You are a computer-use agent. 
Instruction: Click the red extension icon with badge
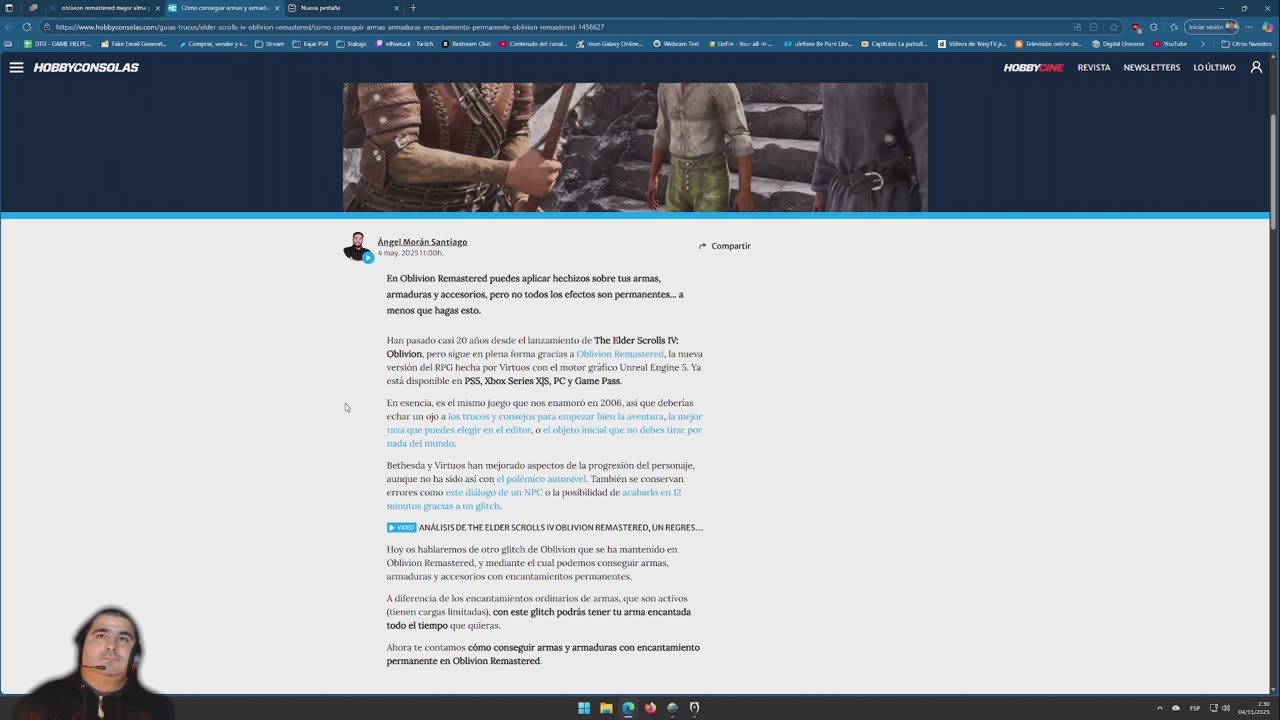(x=1135, y=27)
